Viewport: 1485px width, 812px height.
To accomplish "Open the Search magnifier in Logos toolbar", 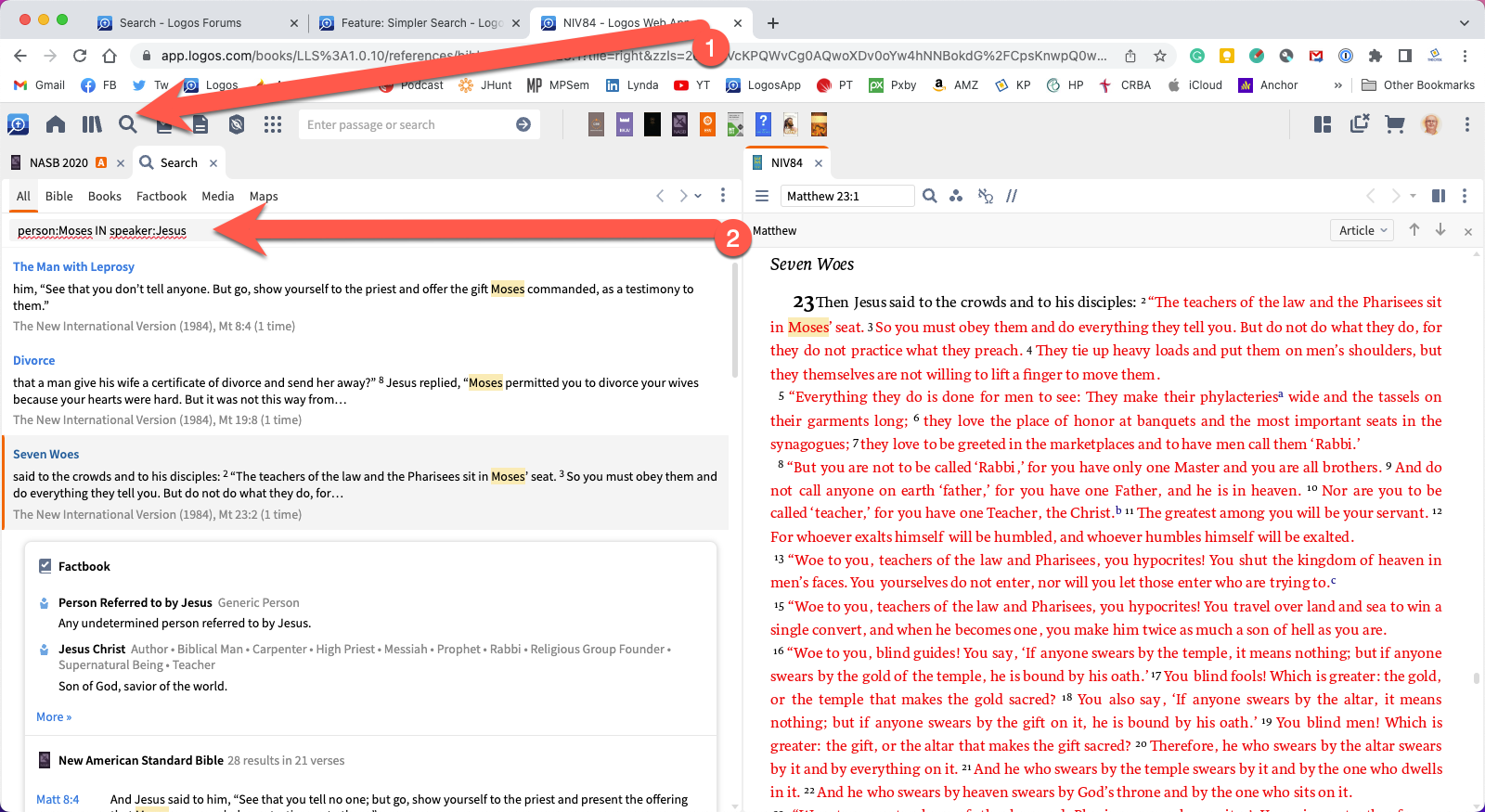I will click(x=128, y=124).
